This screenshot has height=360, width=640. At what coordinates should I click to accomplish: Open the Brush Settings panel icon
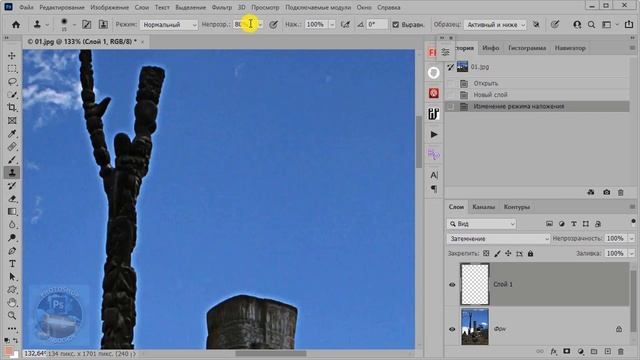click(x=87, y=24)
